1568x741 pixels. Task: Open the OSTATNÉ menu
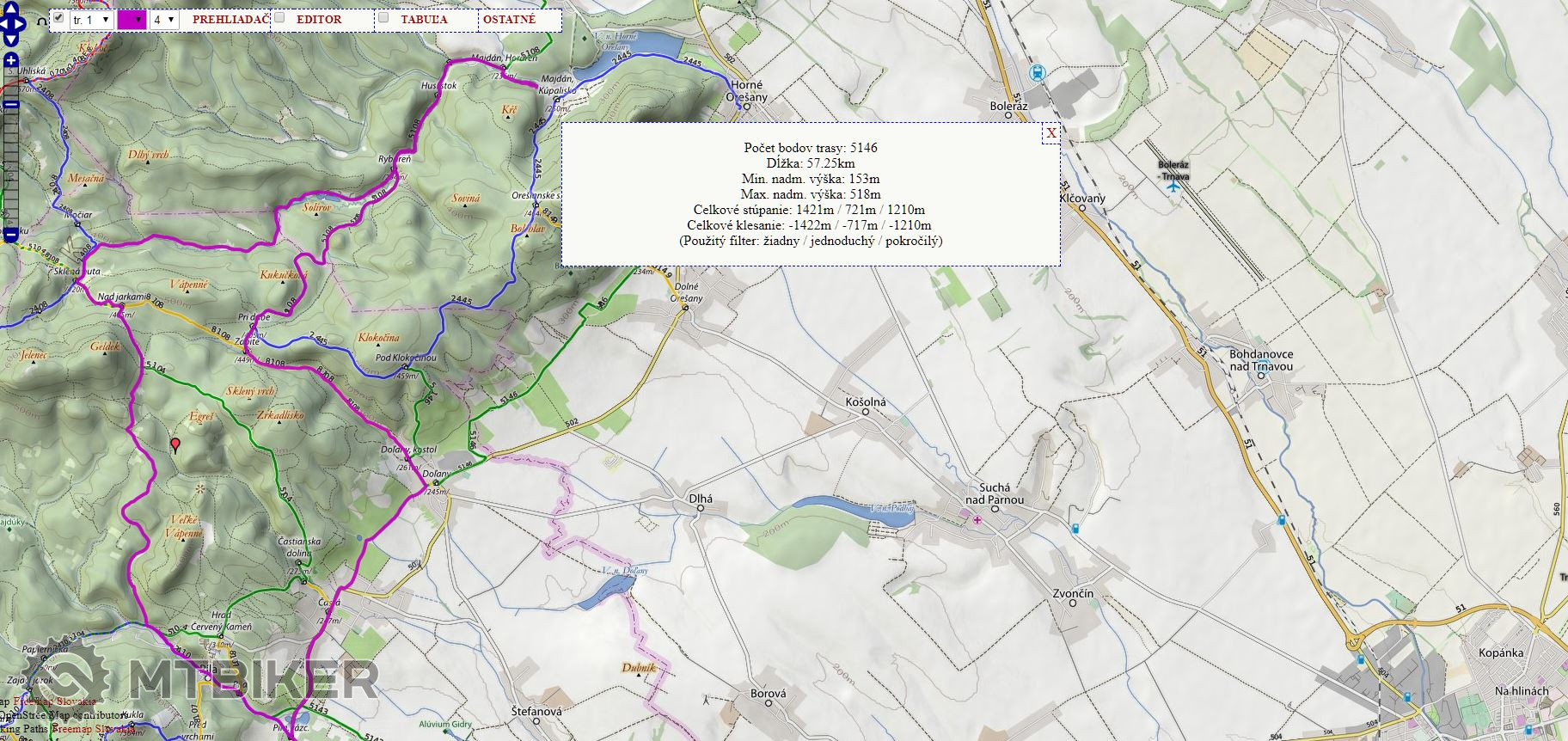509,19
